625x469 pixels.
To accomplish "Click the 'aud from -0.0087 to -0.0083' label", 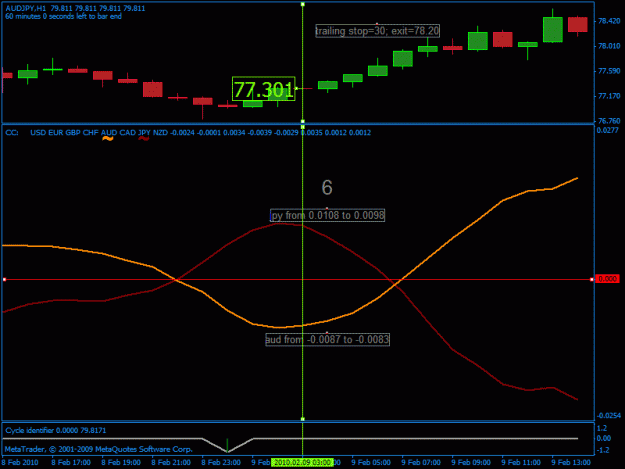I will (x=327, y=339).
